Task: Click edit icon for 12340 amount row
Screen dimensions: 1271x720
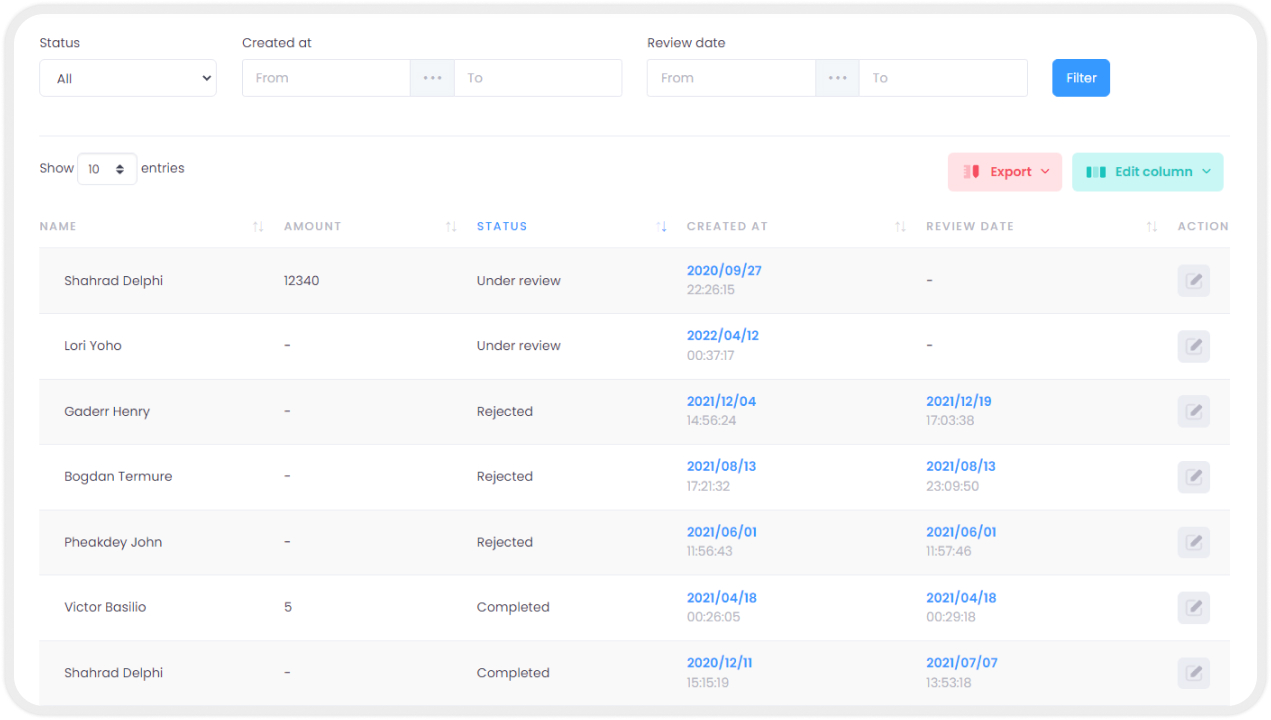Action: tap(1193, 281)
